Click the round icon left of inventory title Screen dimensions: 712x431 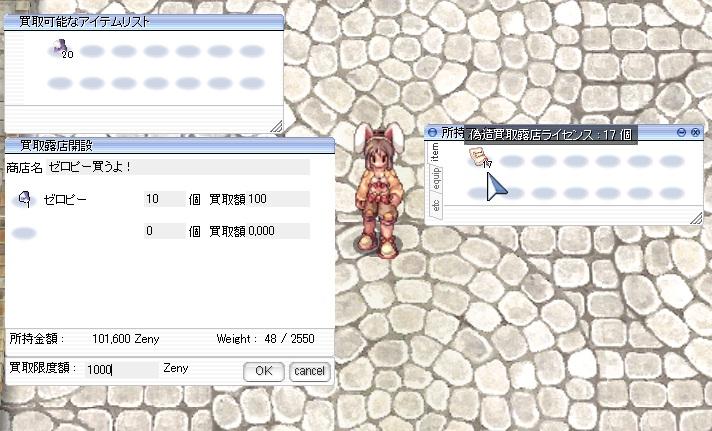pyautogui.click(x=432, y=132)
